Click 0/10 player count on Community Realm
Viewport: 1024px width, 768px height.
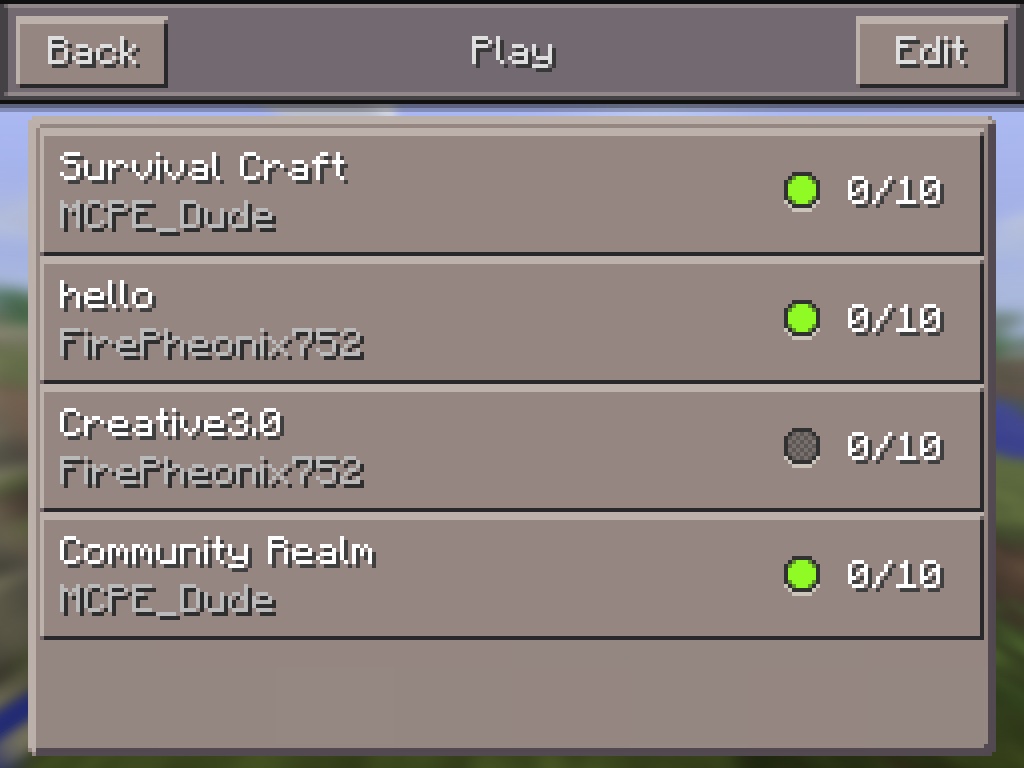tap(895, 575)
